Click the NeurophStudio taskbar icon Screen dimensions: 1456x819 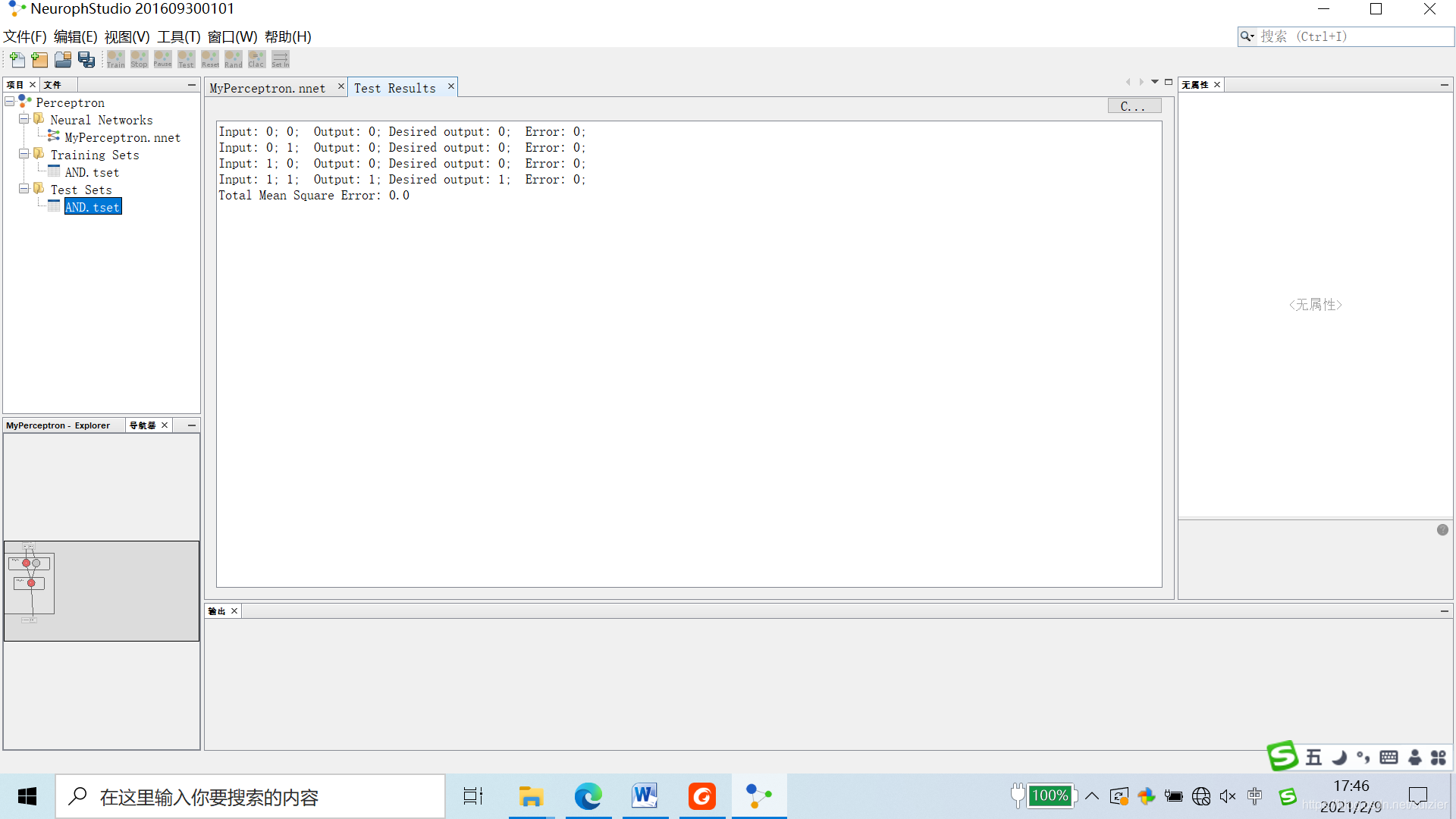pos(759,796)
